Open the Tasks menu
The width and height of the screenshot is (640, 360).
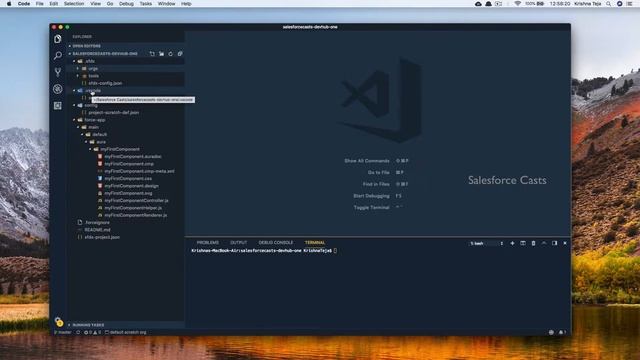pos(146,4)
